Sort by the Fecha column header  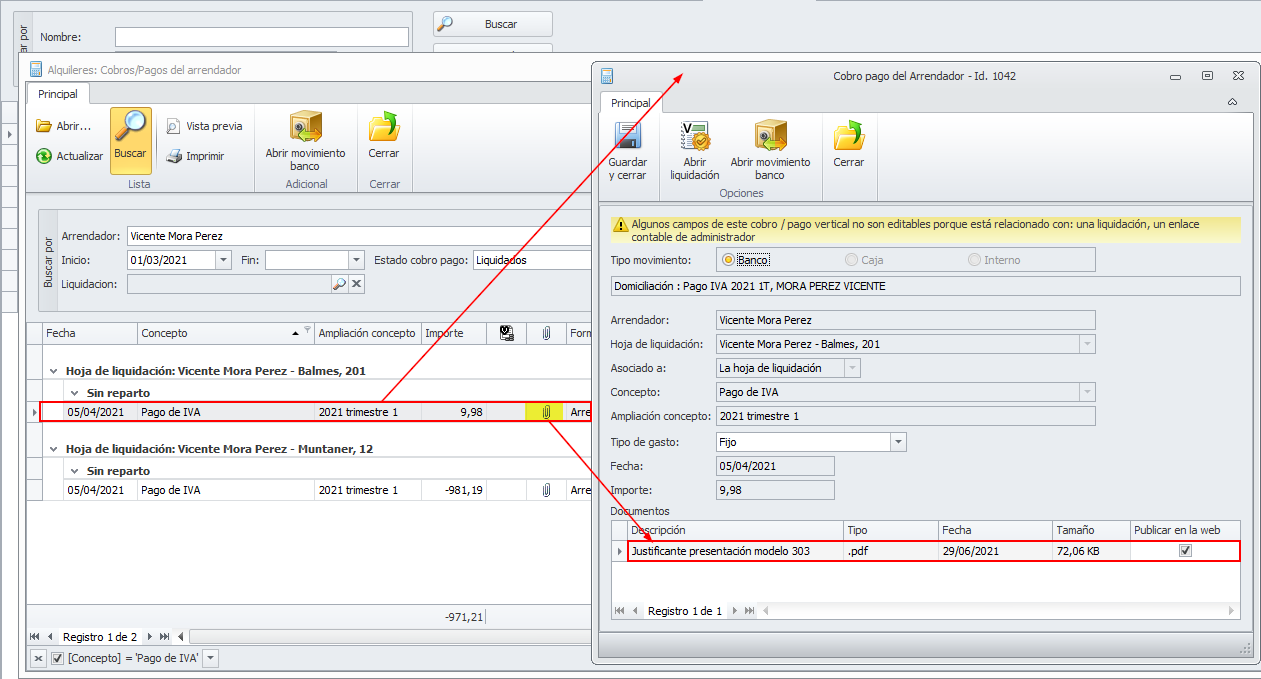[90, 333]
